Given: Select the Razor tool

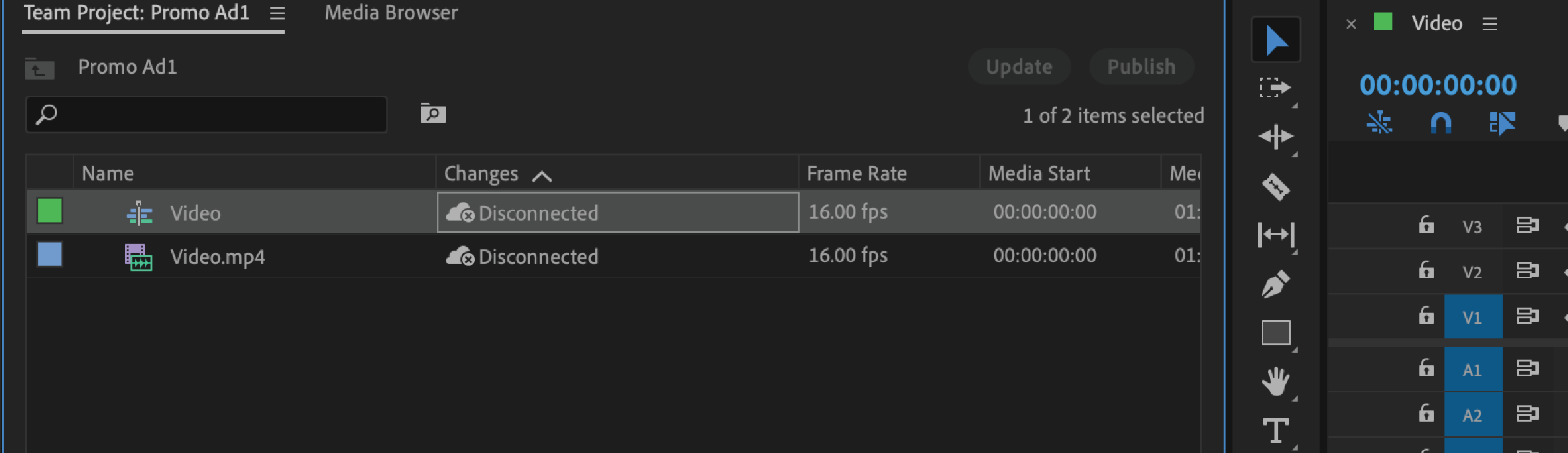Looking at the screenshot, I should (1276, 186).
